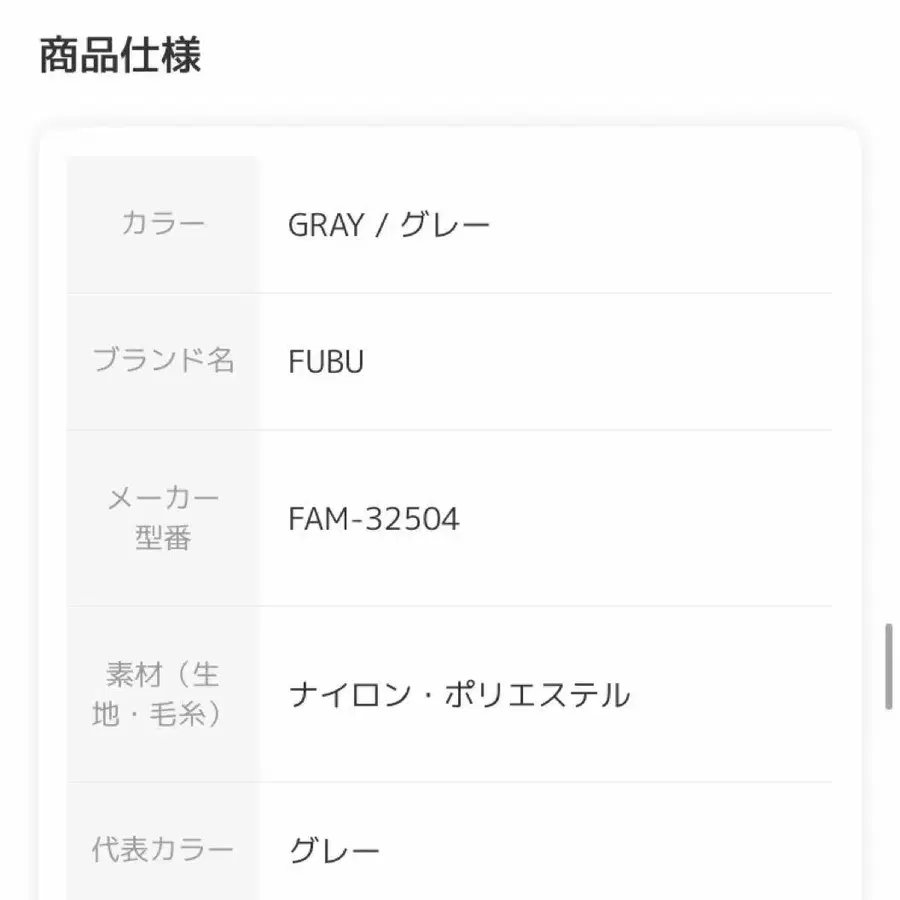900x900 pixels.
Task: Click the 型番 text under メーカー
Action: pyautogui.click(x=163, y=539)
